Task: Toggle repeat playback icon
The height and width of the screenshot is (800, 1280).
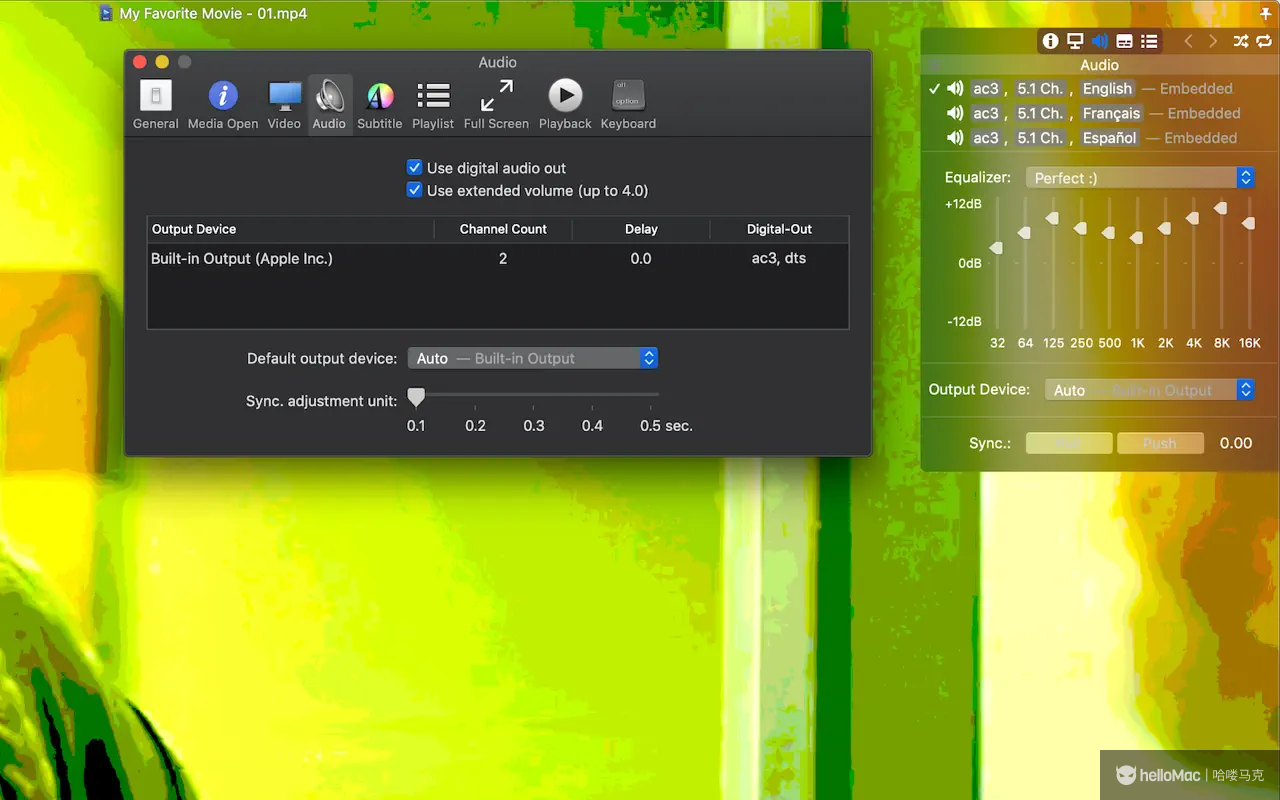Action: click(1265, 41)
